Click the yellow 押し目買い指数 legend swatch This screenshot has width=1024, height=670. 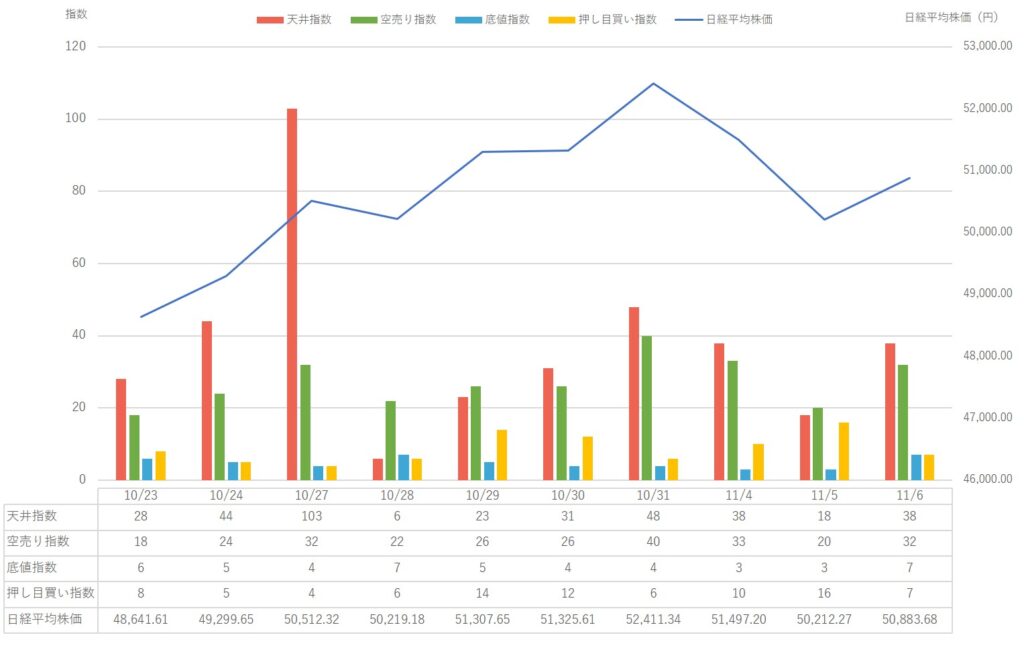pyautogui.click(x=563, y=19)
